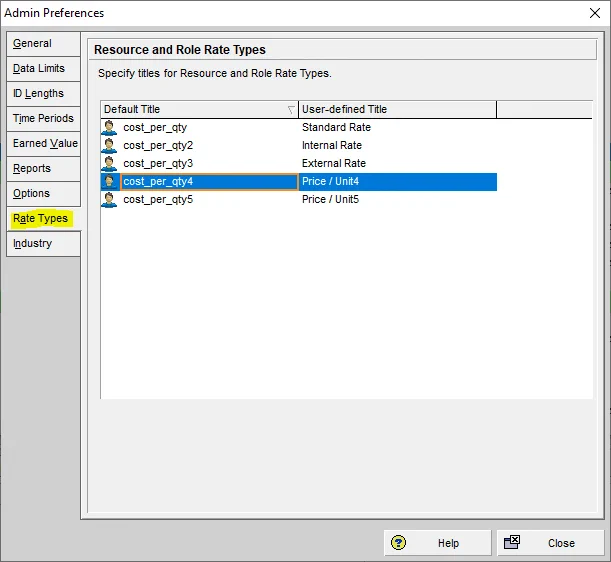611x562 pixels.
Task: Select the Rate Types tab
Action: click(x=43, y=218)
